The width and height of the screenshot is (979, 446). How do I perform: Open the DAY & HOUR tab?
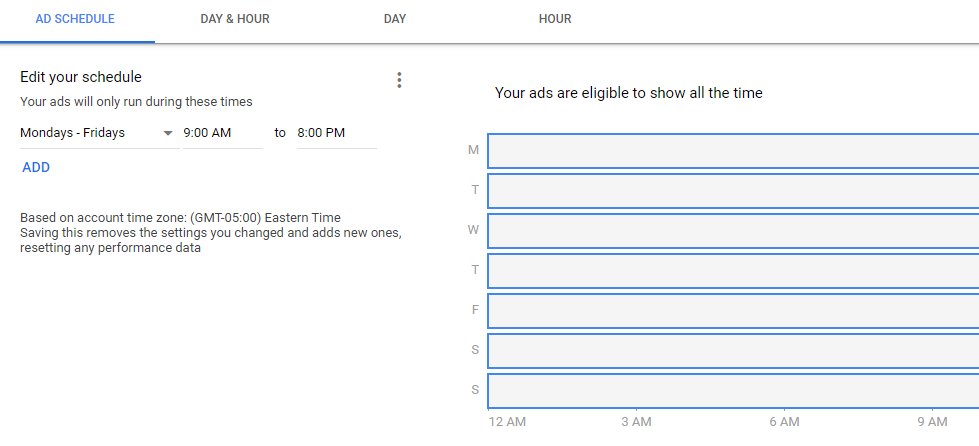click(x=235, y=19)
